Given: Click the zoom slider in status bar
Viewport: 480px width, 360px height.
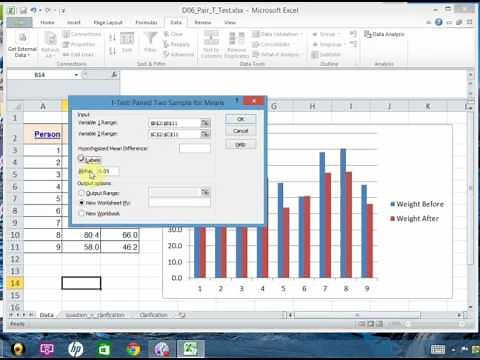Looking at the screenshot, I should click(x=434, y=324).
